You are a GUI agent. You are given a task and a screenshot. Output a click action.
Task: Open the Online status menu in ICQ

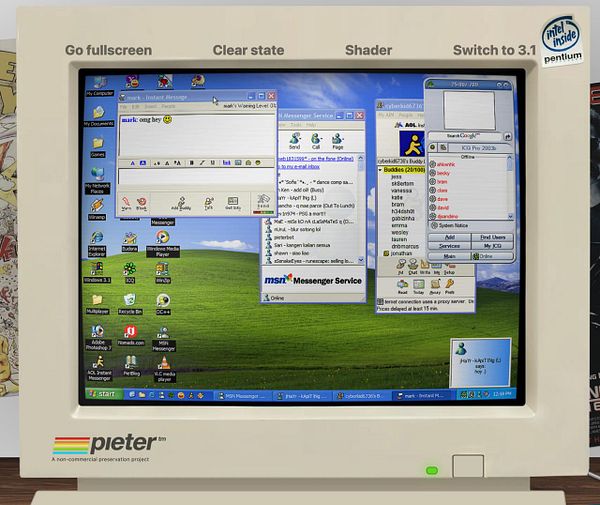[492, 256]
